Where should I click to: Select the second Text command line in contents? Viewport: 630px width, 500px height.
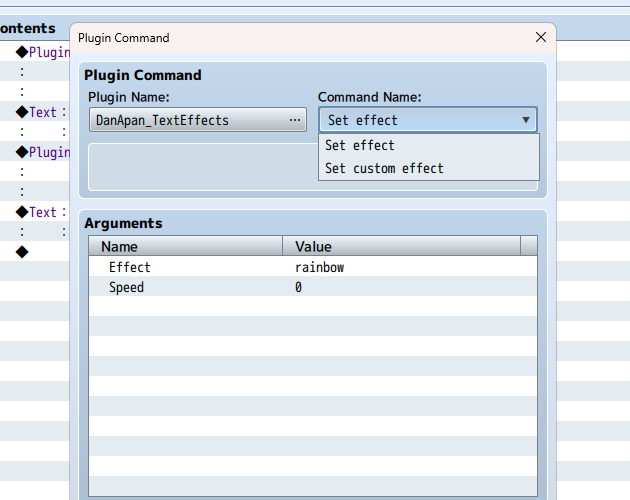pos(41,212)
